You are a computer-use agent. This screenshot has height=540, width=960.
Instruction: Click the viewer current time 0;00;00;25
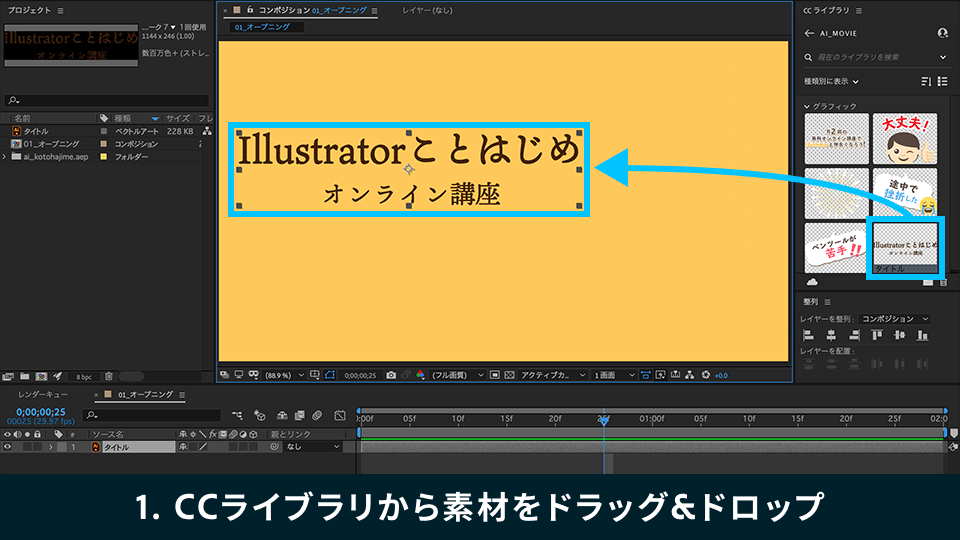pyautogui.click(x=360, y=375)
